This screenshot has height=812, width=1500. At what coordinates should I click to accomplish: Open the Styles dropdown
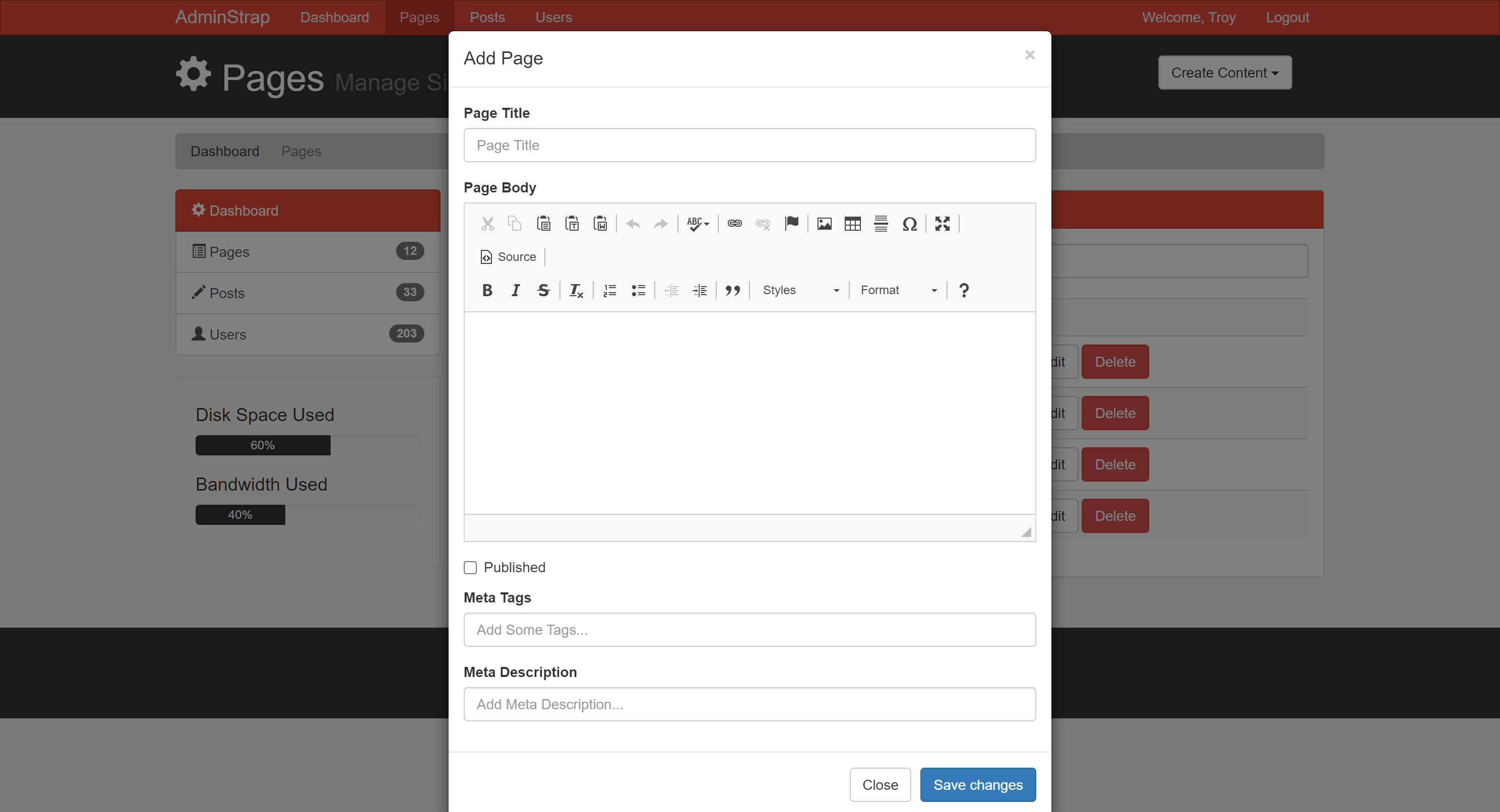[800, 290]
